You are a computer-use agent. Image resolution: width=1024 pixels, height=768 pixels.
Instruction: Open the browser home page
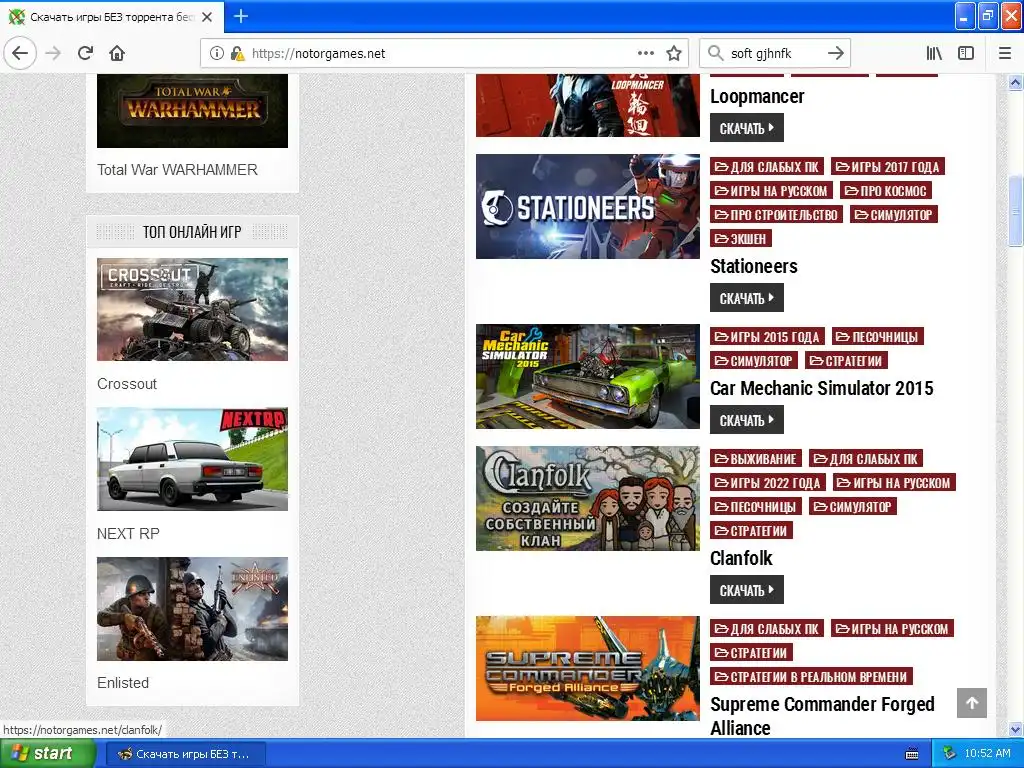point(117,54)
